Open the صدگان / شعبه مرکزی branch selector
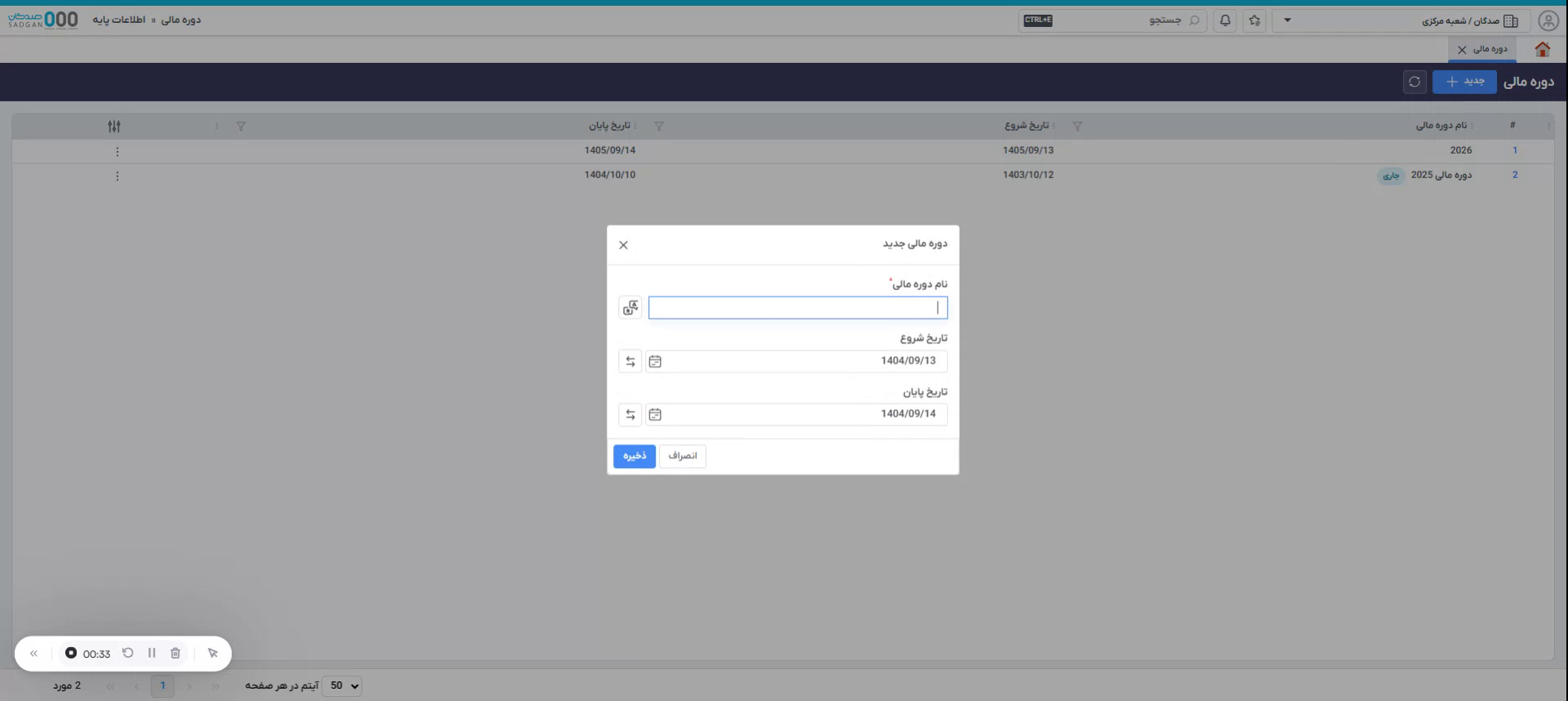1568x701 pixels. [x=1400, y=20]
